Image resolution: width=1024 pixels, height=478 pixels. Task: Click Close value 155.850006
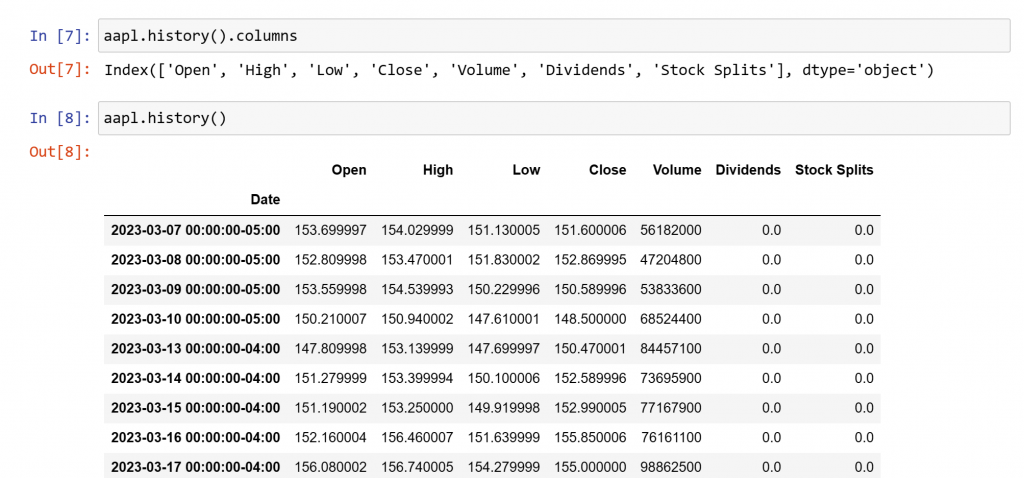click(590, 438)
